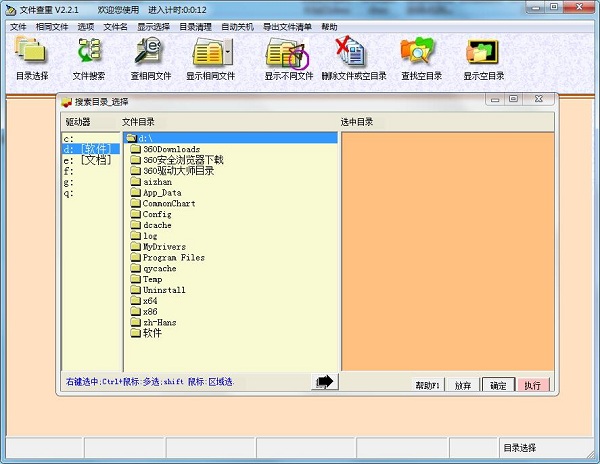Screen dimensions: 600x464
Task: Select the Program Files folder
Action: pos(173,257)
